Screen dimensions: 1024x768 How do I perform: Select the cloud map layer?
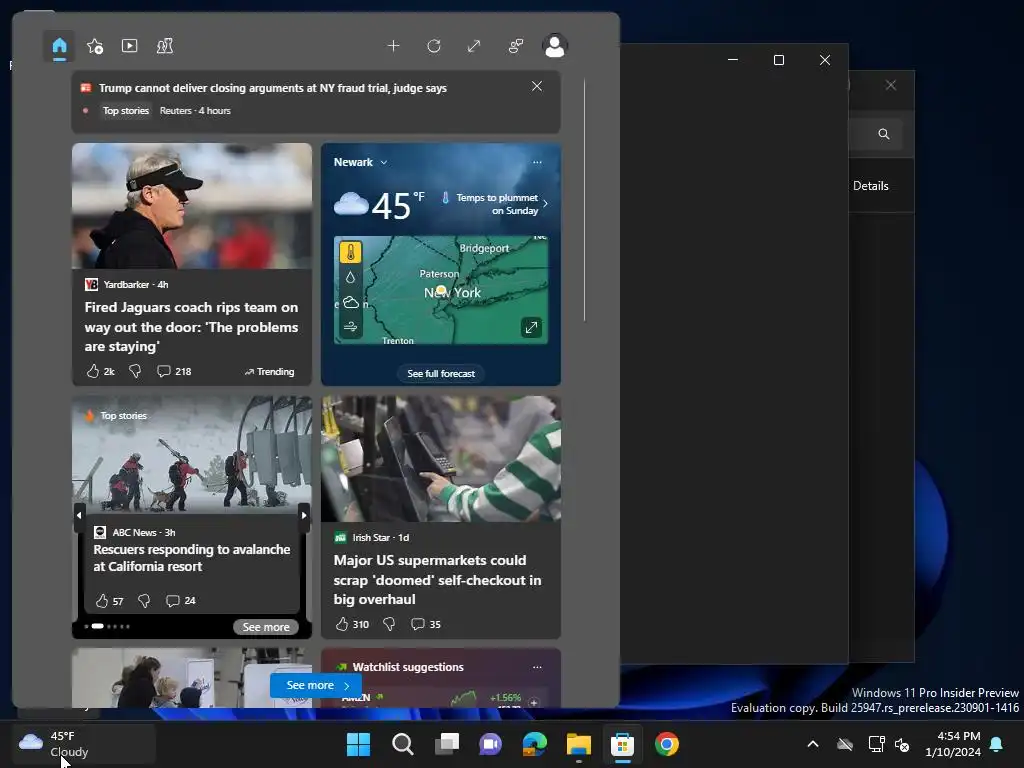coord(351,302)
